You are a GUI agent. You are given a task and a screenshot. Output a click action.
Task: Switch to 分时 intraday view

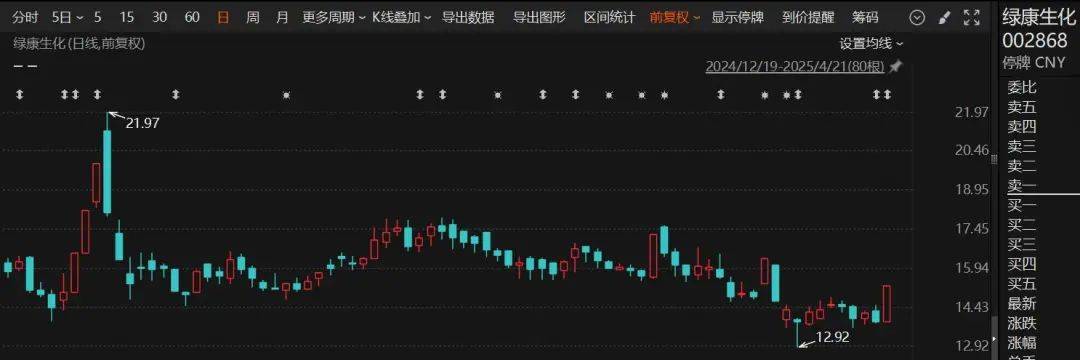[26, 17]
